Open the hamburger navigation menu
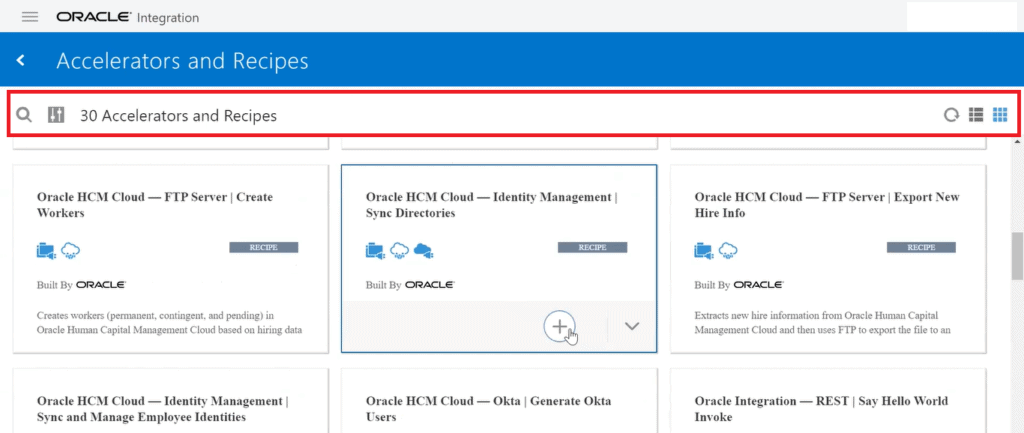 [30, 17]
